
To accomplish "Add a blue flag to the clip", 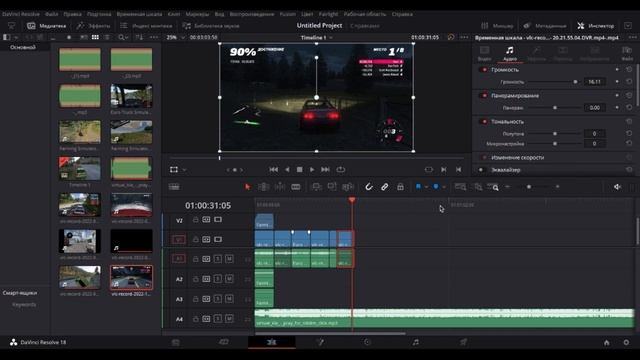I will 418,187.
